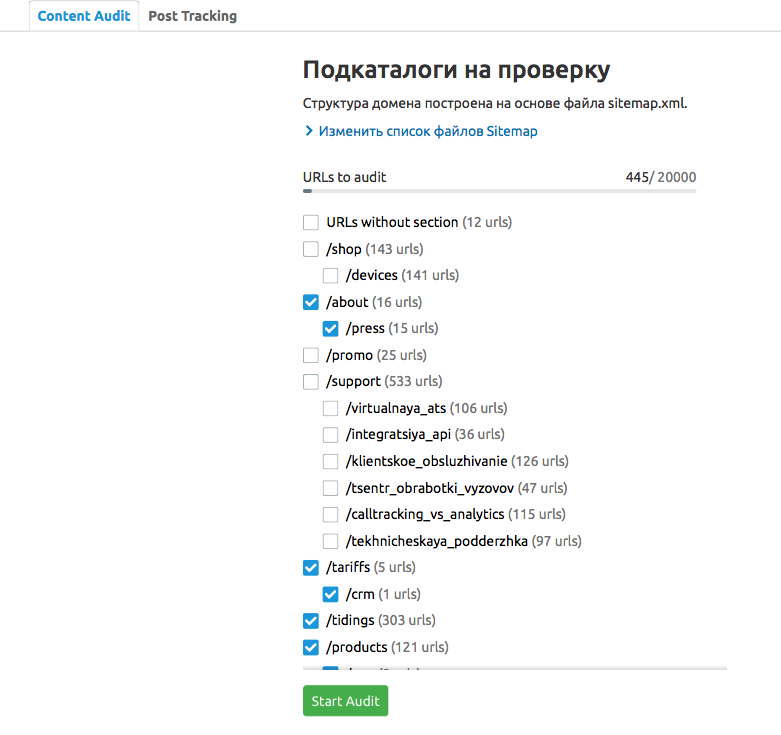The width and height of the screenshot is (781, 735).
Task: Click the URLs to audit progress bar
Action: 499,190
